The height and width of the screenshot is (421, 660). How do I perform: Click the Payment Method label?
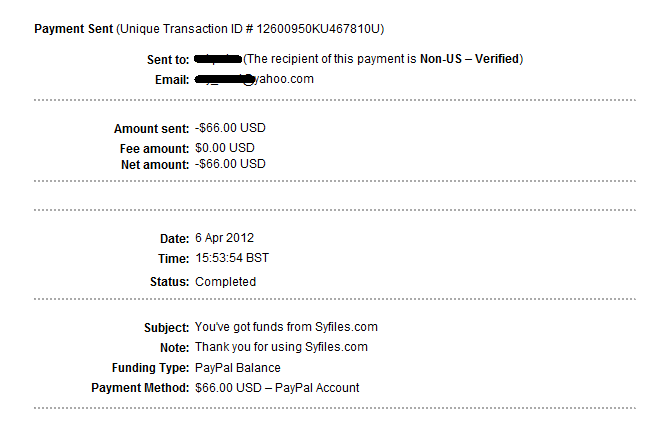[140, 387]
